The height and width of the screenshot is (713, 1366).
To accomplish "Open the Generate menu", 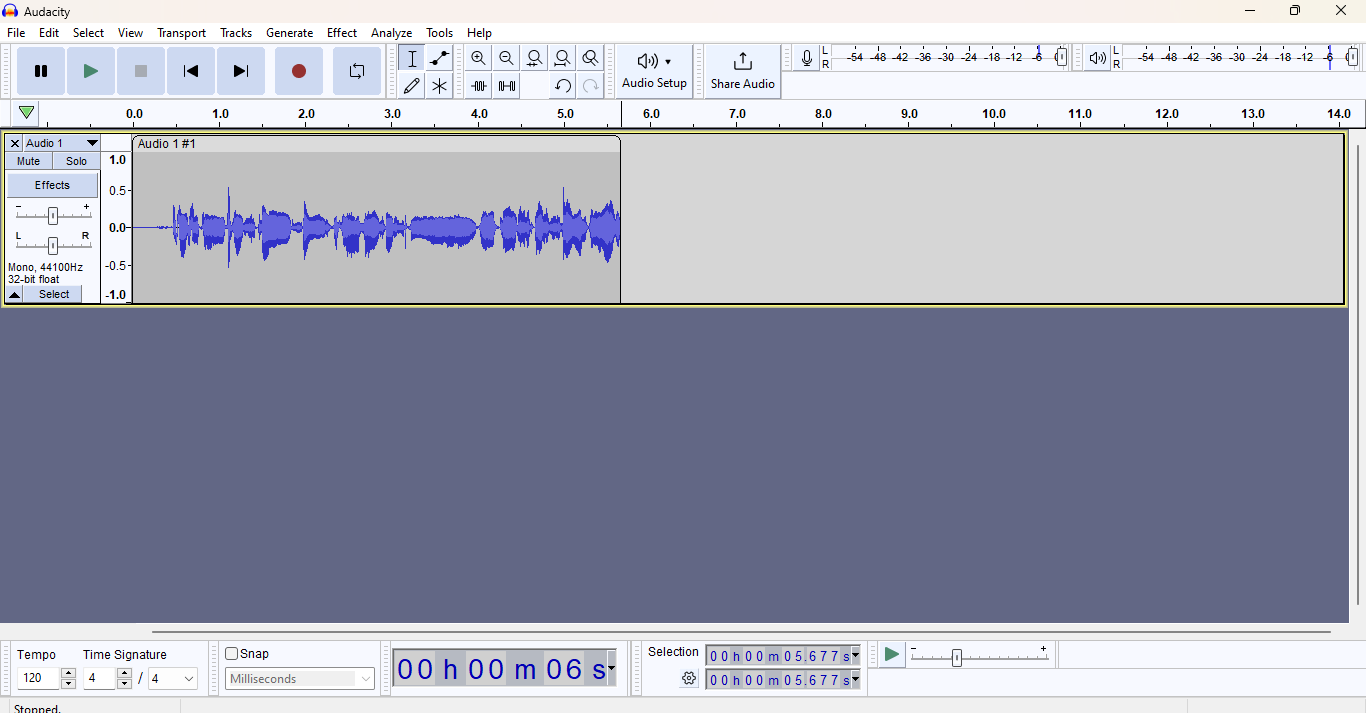I will pos(290,32).
